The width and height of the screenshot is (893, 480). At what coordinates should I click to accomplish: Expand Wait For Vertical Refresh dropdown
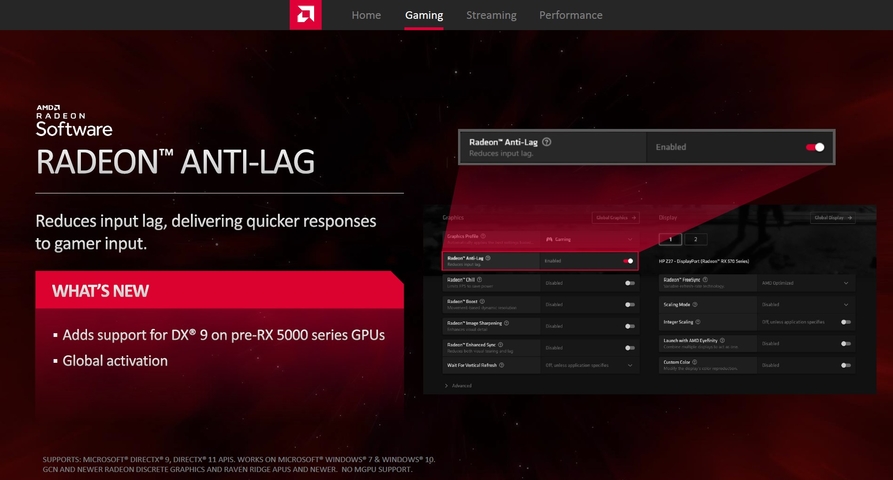tap(589, 365)
